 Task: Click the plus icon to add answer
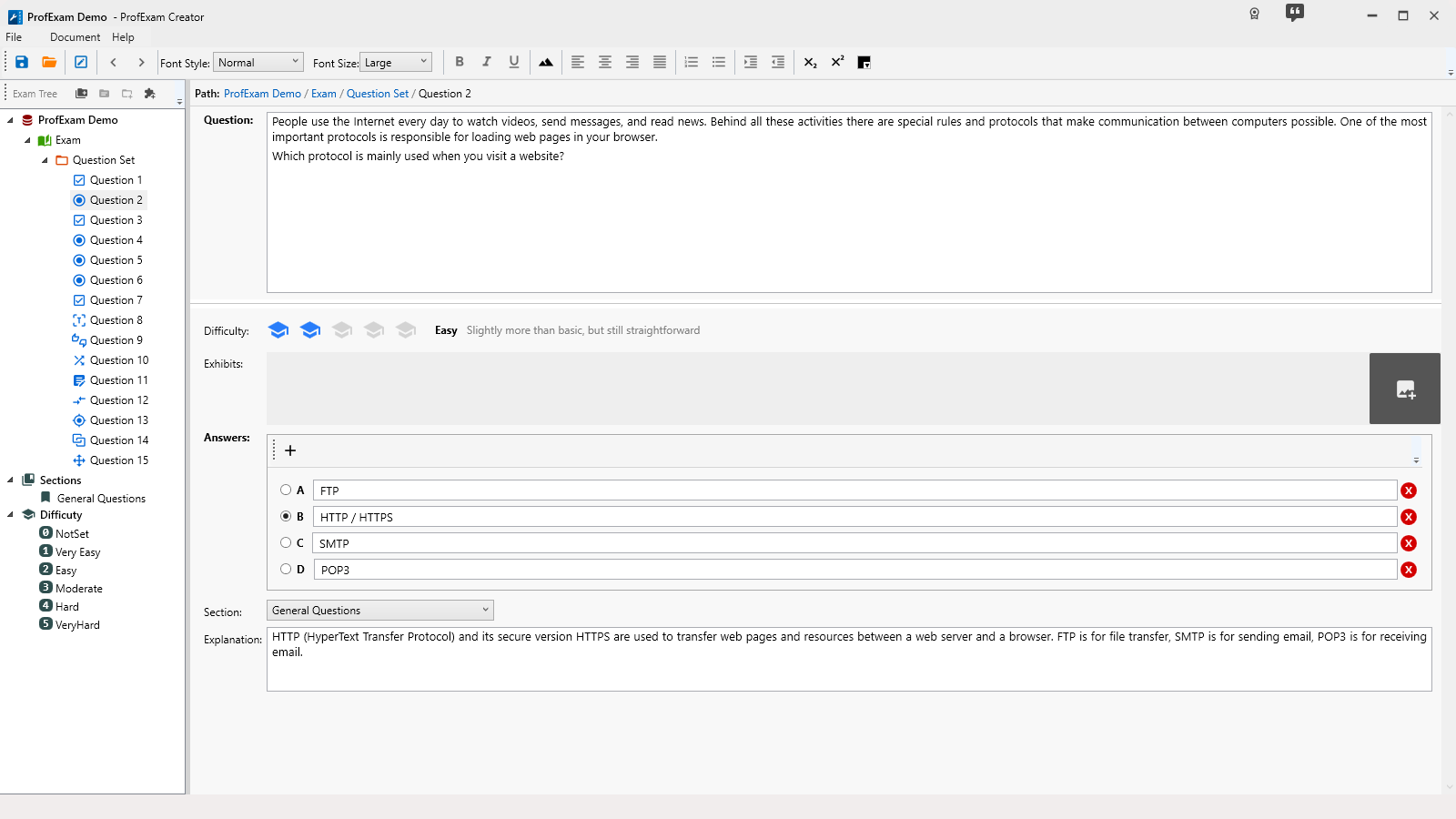point(290,450)
